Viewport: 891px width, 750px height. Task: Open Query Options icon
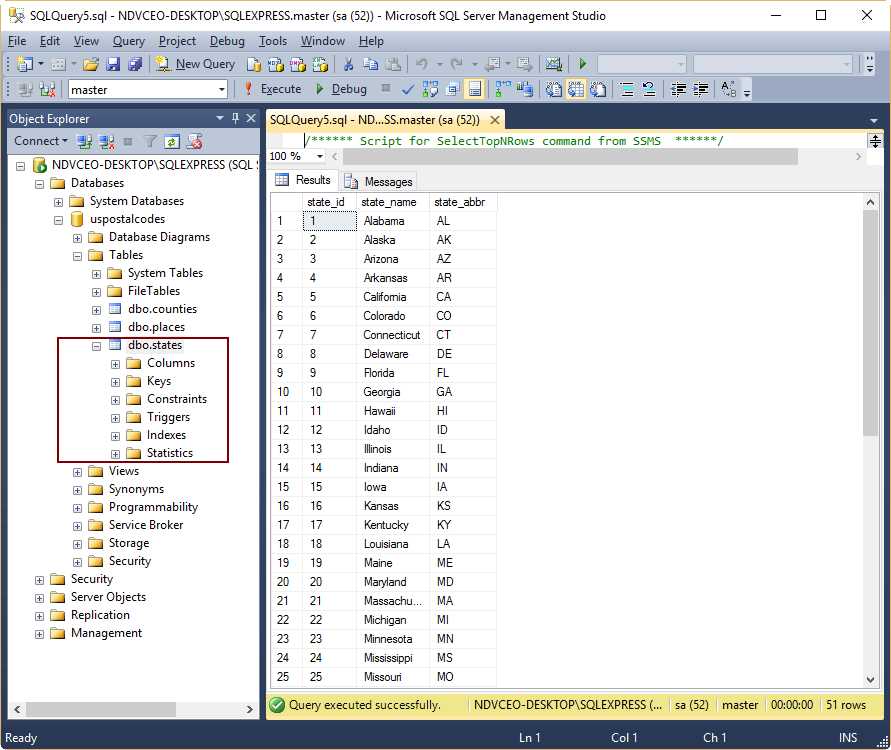pyautogui.click(x=453, y=89)
